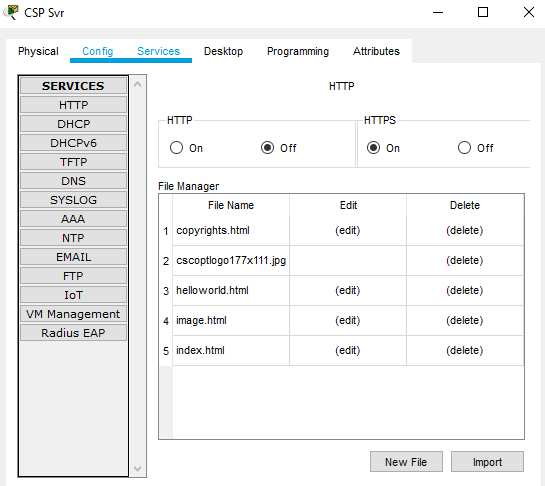The height and width of the screenshot is (486, 545).
Task: Open the Desktop tab
Action: 223,51
